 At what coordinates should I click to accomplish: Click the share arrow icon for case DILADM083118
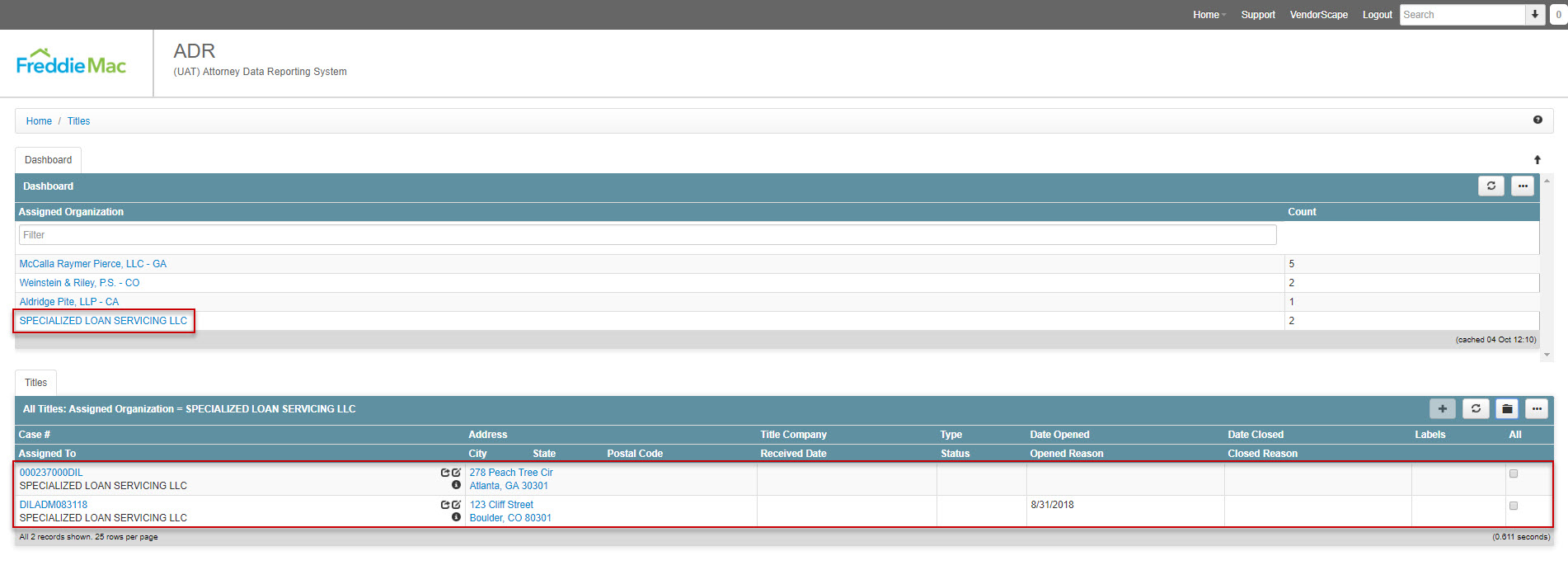tap(445, 505)
